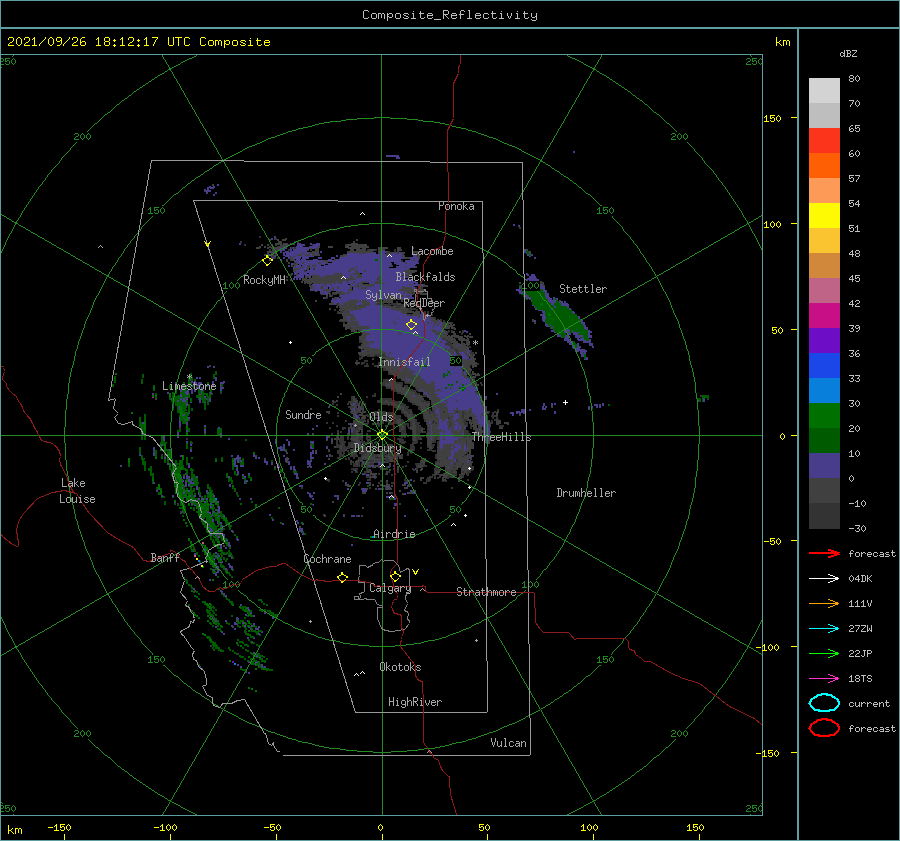Click the Cochrane label
Viewport: 900px width, 841px height.
point(327,559)
